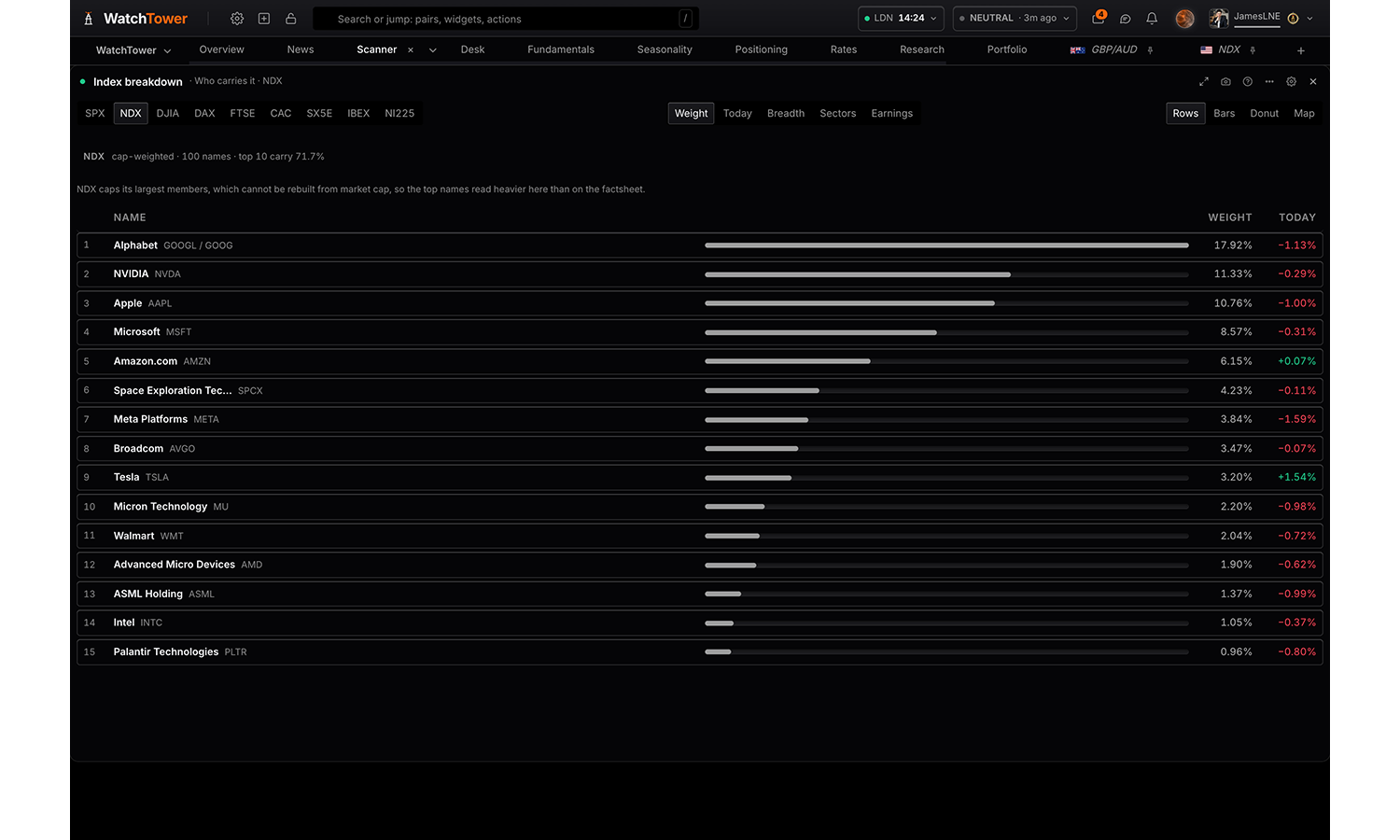The height and width of the screenshot is (840, 1400).
Task: Open the Portfolio tab
Action: pyautogui.click(x=1007, y=50)
